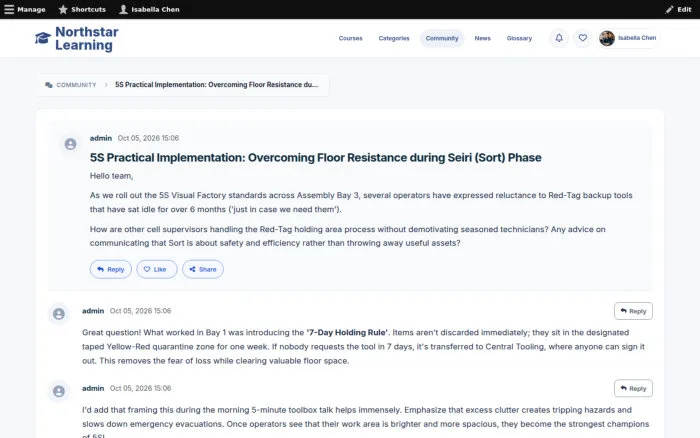The image size is (700, 438).
Task: Open admin author link on main post
Action: [x=101, y=138]
